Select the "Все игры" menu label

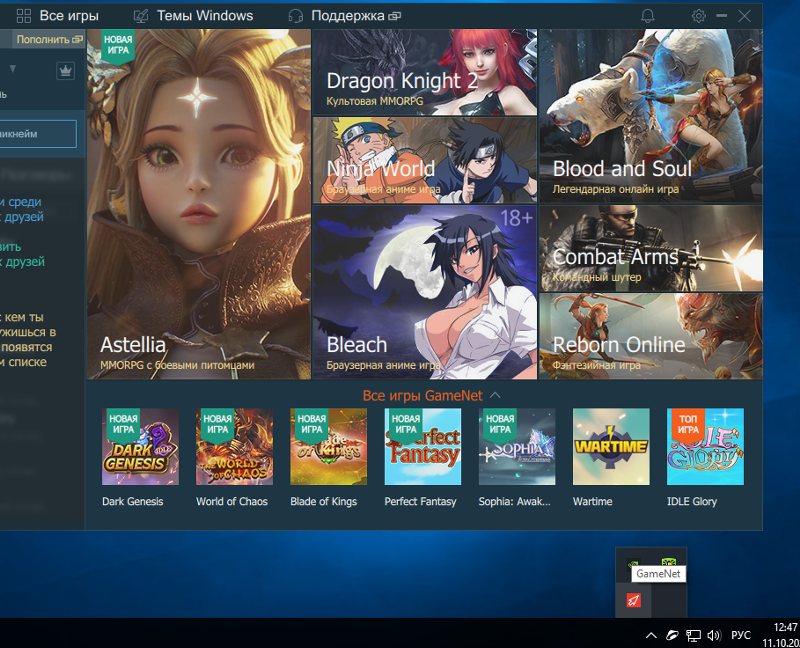69,16
